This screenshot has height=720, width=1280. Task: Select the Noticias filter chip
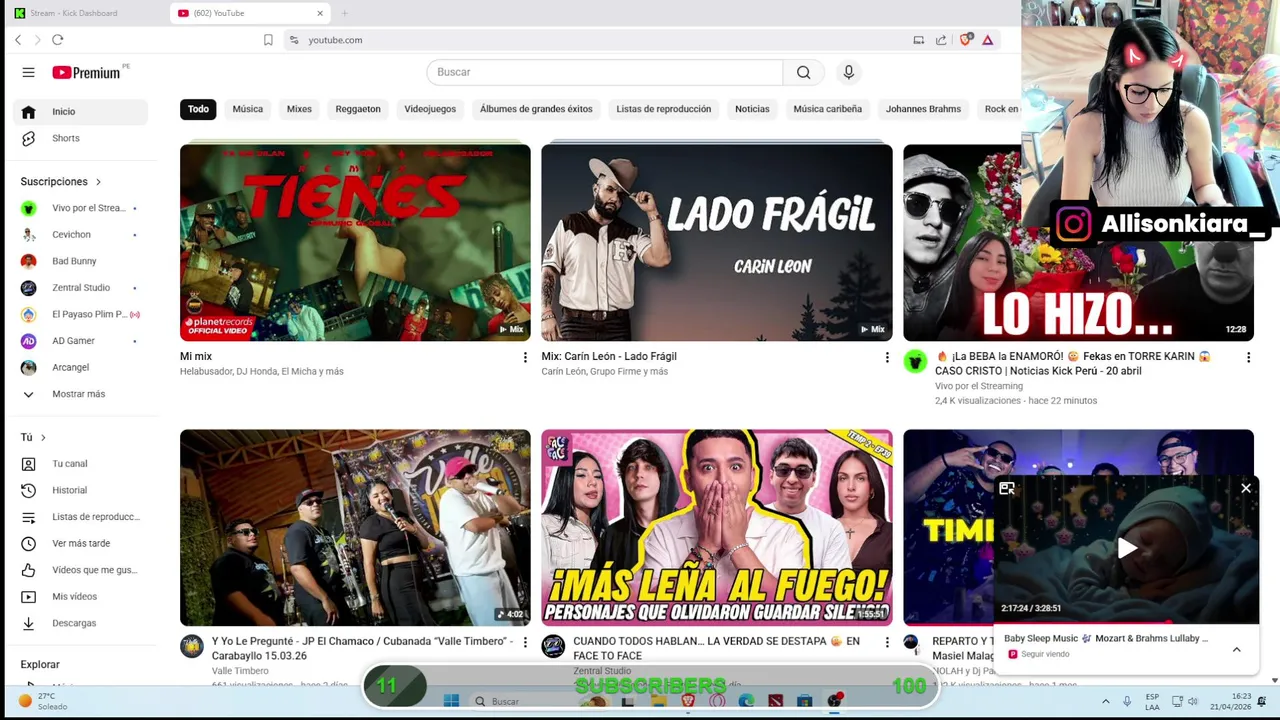pyautogui.click(x=752, y=109)
